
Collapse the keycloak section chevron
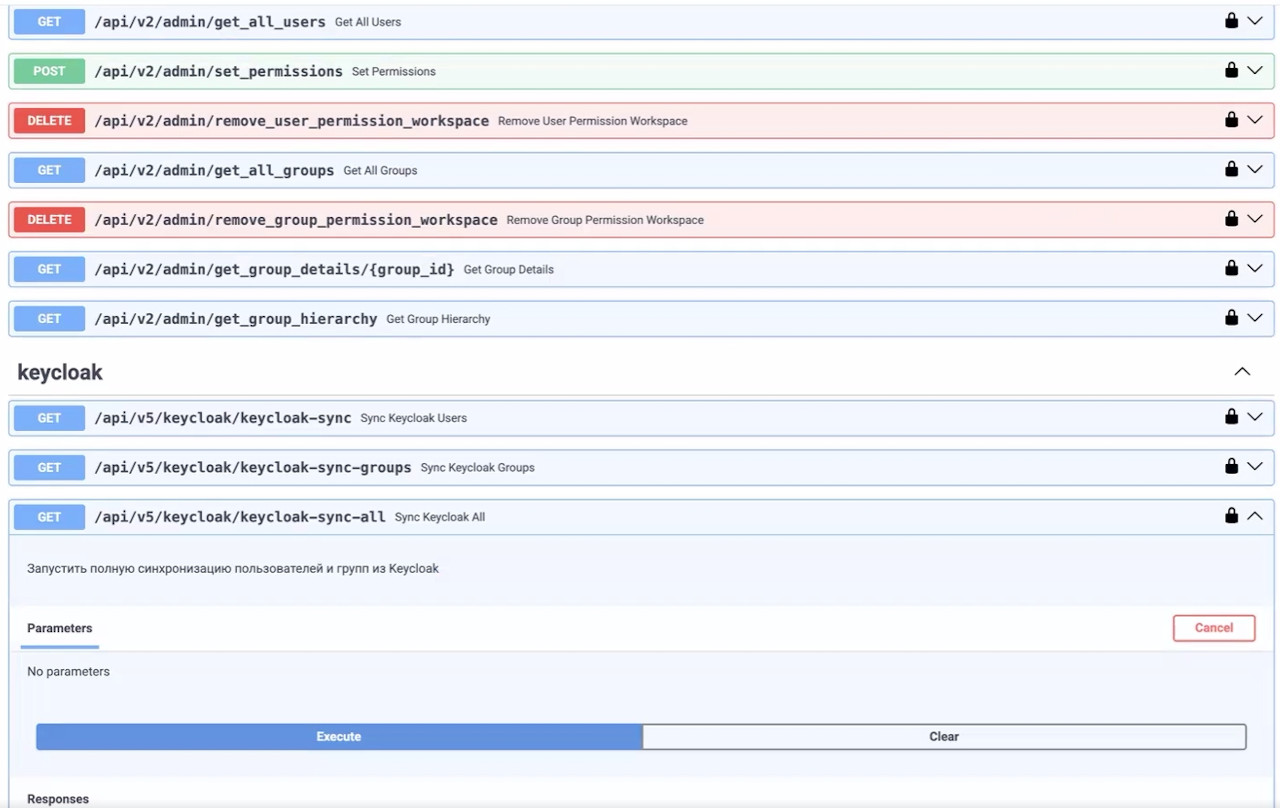pos(1242,372)
